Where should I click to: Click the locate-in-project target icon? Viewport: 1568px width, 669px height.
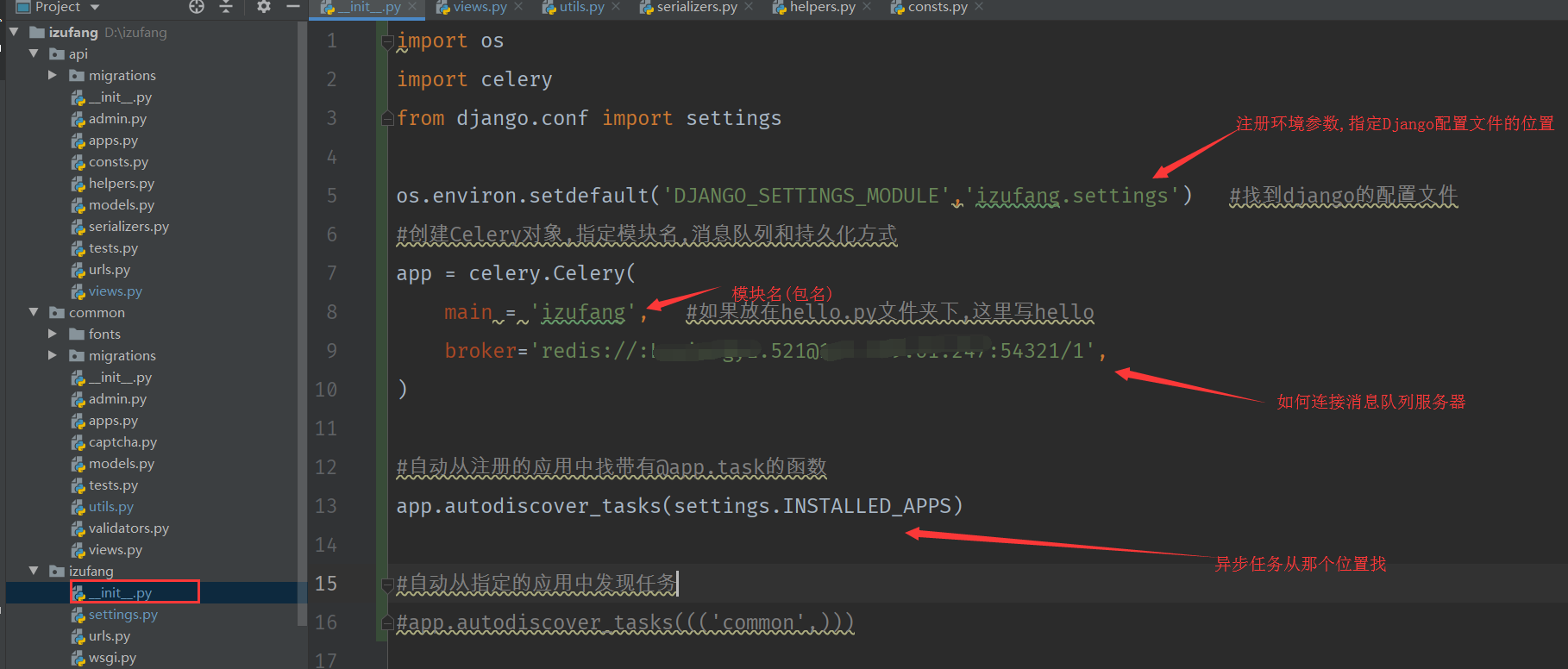[197, 7]
